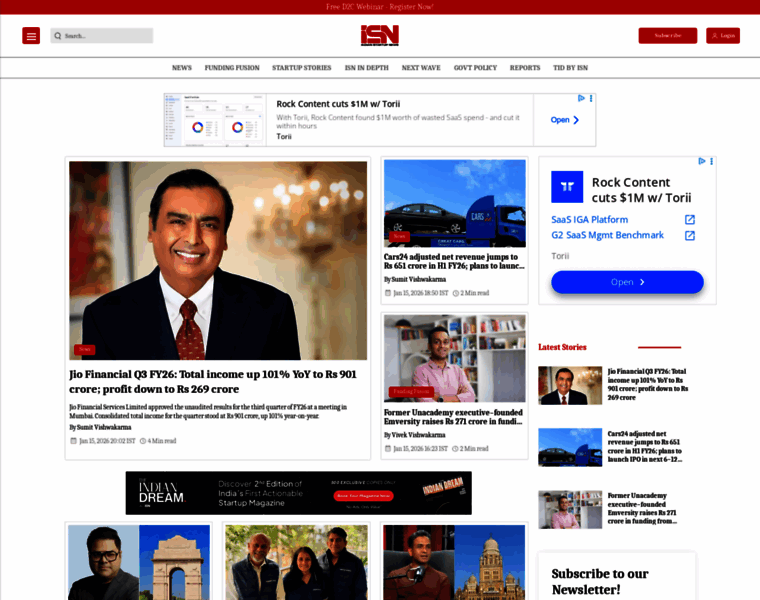Open the hamburger menu button
The image size is (760, 600).
click(x=31, y=36)
